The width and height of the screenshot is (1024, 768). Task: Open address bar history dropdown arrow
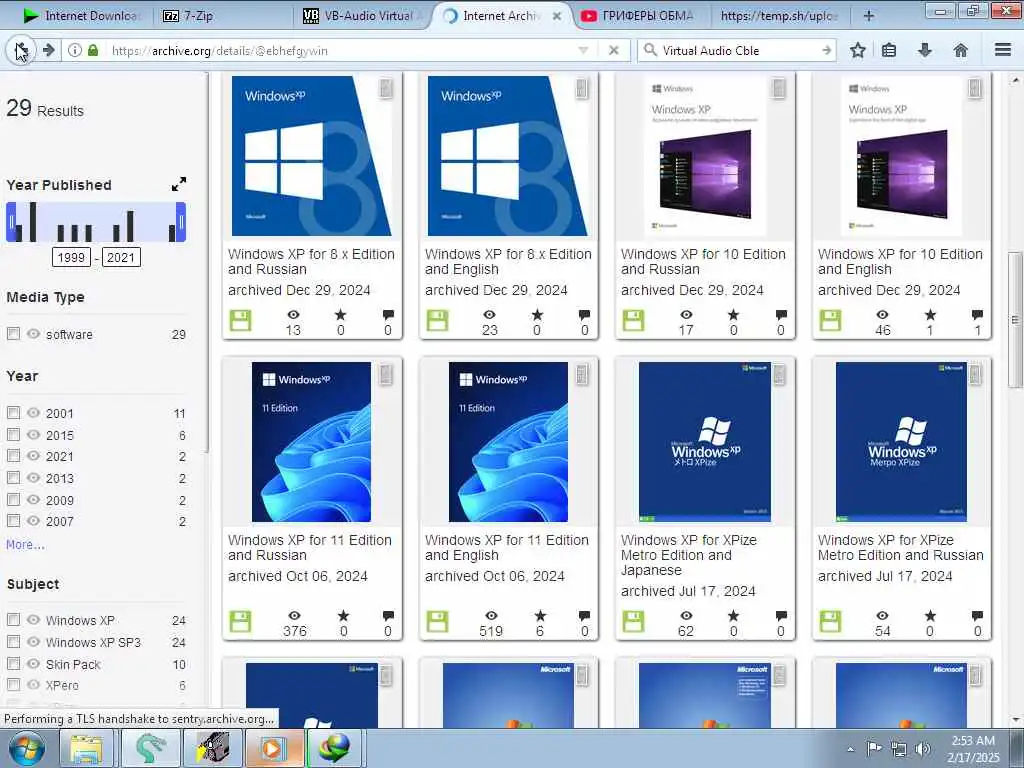(x=583, y=50)
